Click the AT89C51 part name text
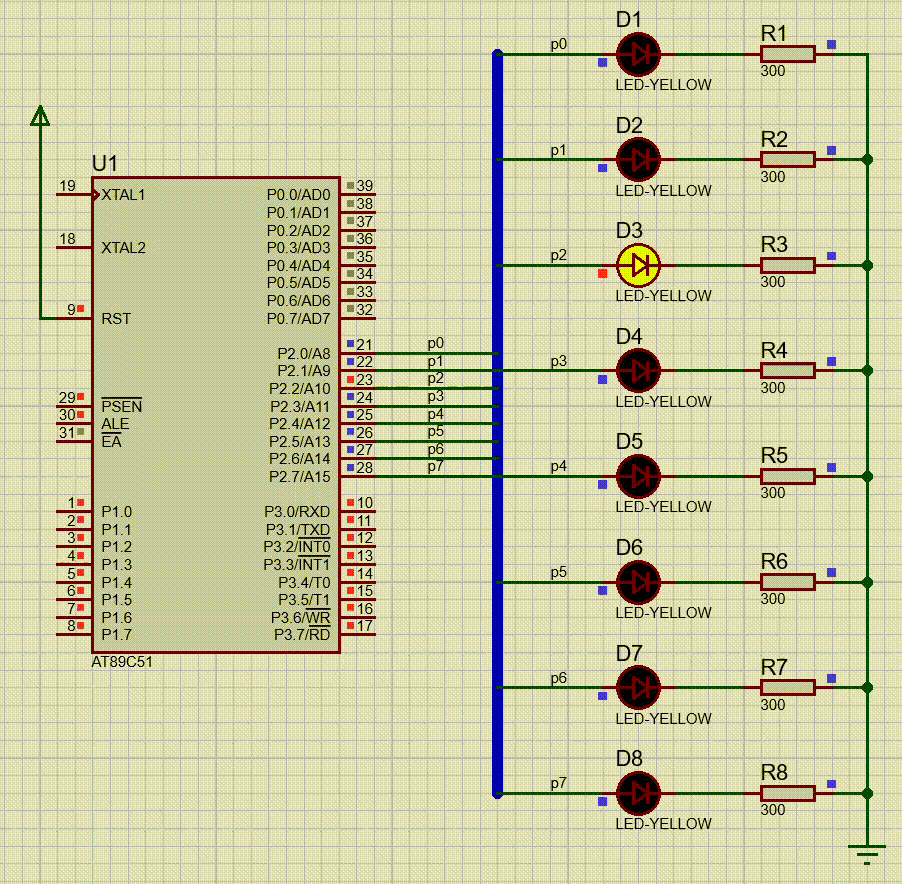902x884 pixels. tap(122, 662)
